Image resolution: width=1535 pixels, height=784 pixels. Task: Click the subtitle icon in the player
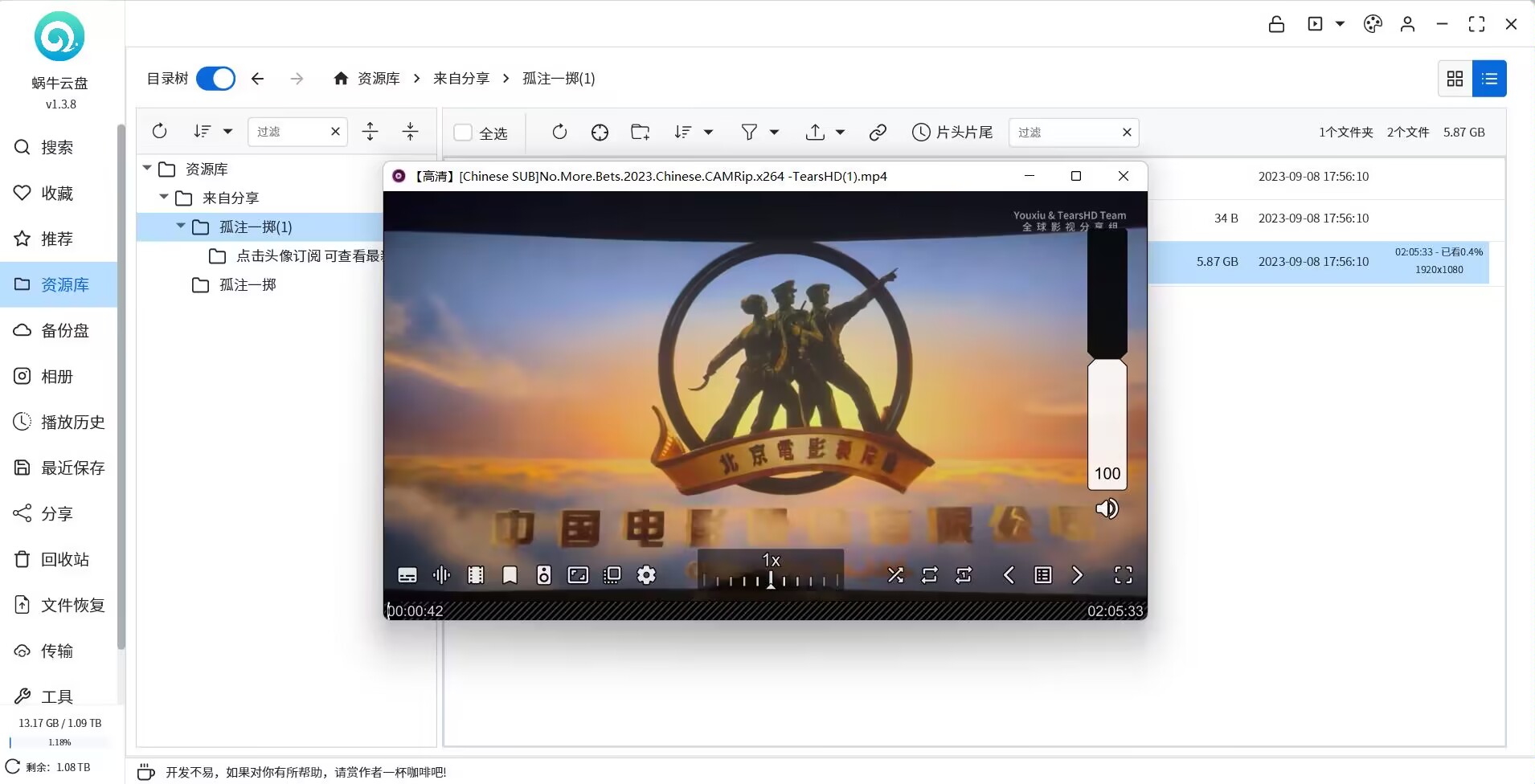click(x=407, y=575)
